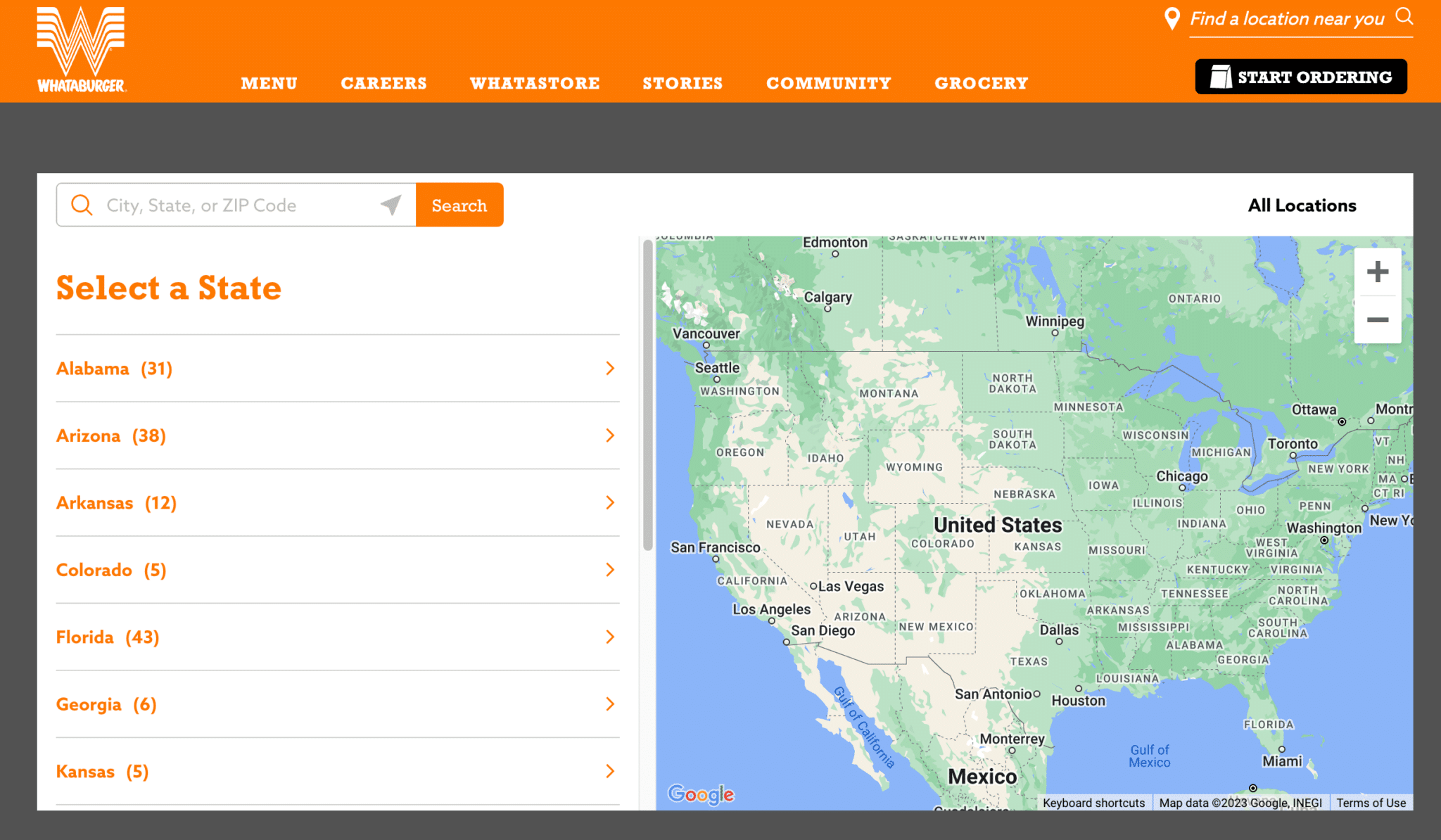Image resolution: width=1441 pixels, height=840 pixels.
Task: Click the City, State, or ZIP Code field
Action: click(236, 205)
